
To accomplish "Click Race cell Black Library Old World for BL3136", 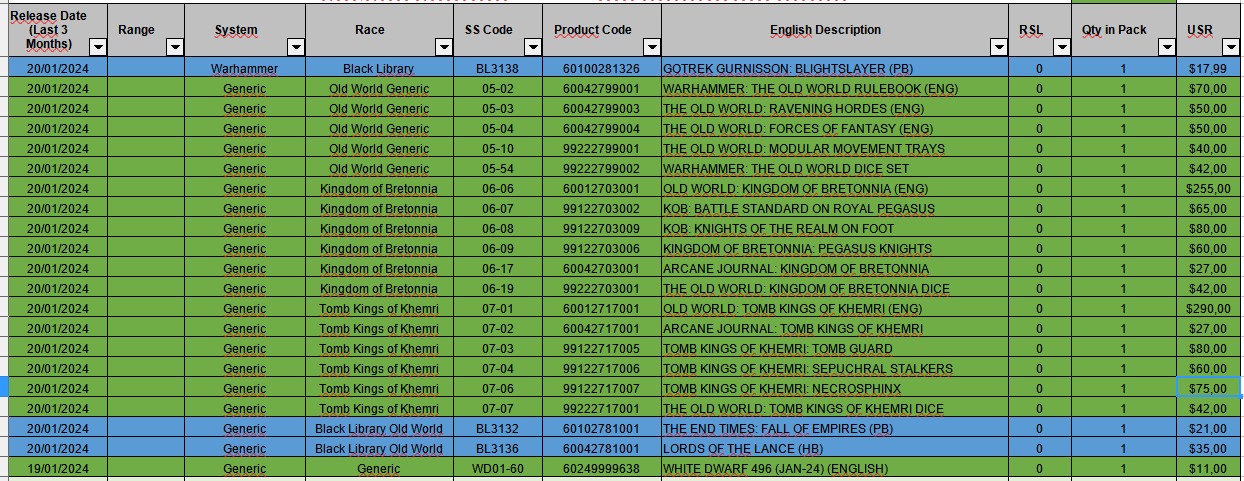I will coord(379,448).
